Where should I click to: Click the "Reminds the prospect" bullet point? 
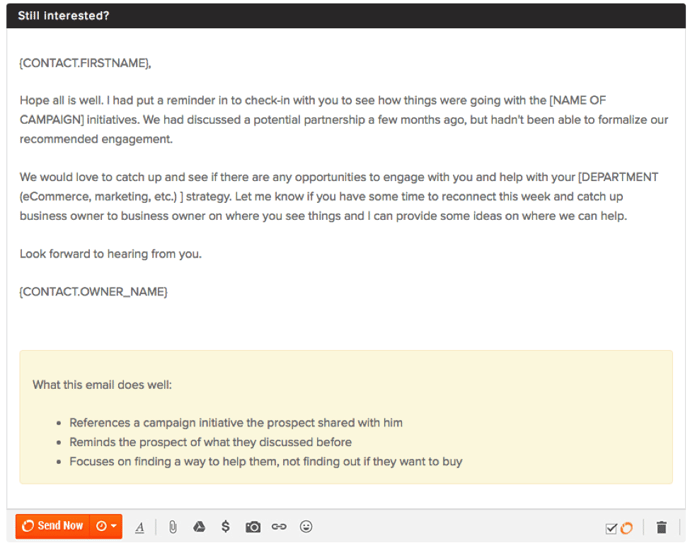click(210, 442)
